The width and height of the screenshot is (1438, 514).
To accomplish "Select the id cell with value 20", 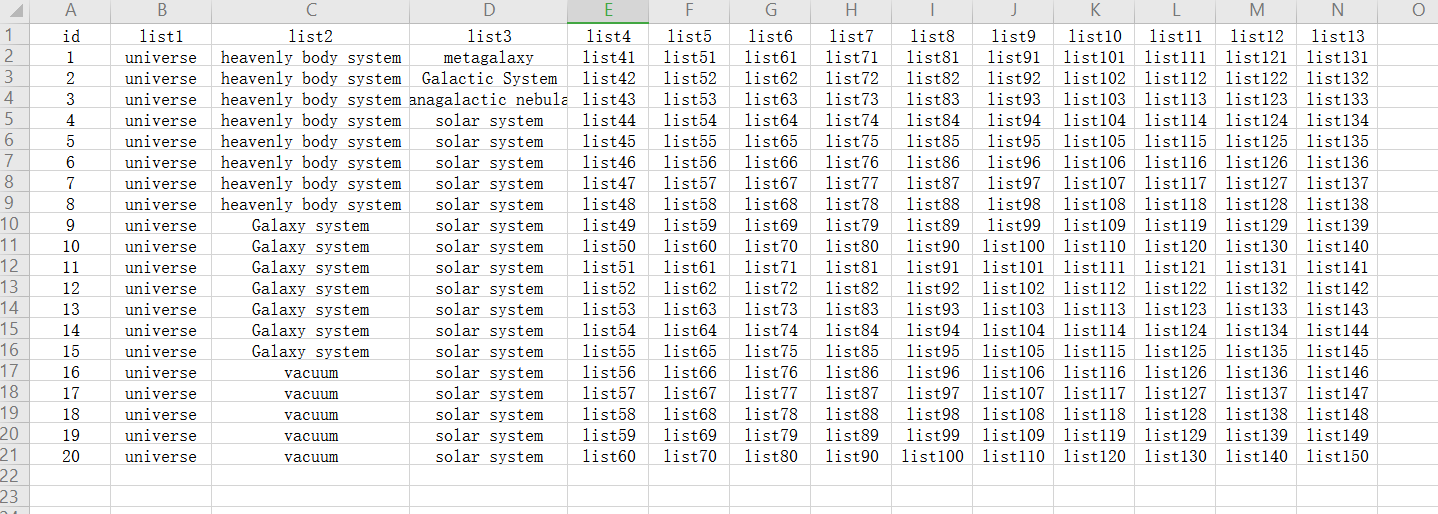I will pos(70,456).
